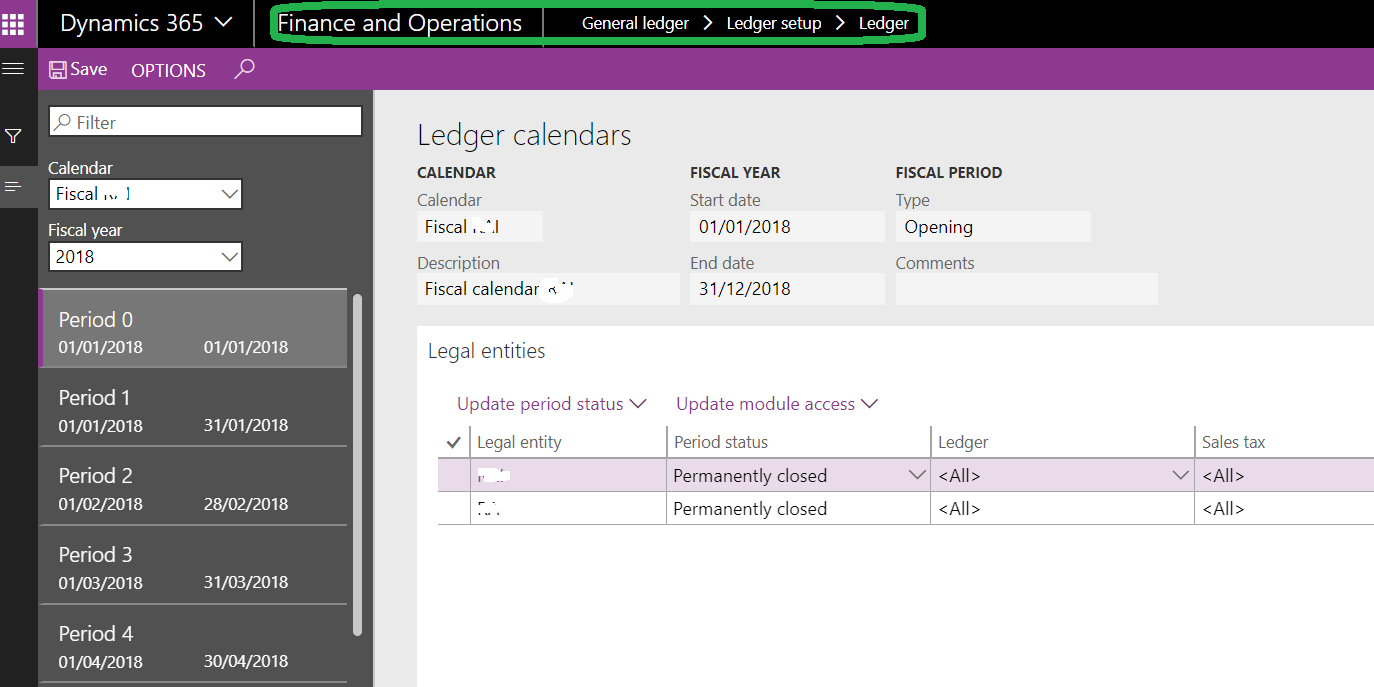Select Period 3 in the list

pos(193,565)
